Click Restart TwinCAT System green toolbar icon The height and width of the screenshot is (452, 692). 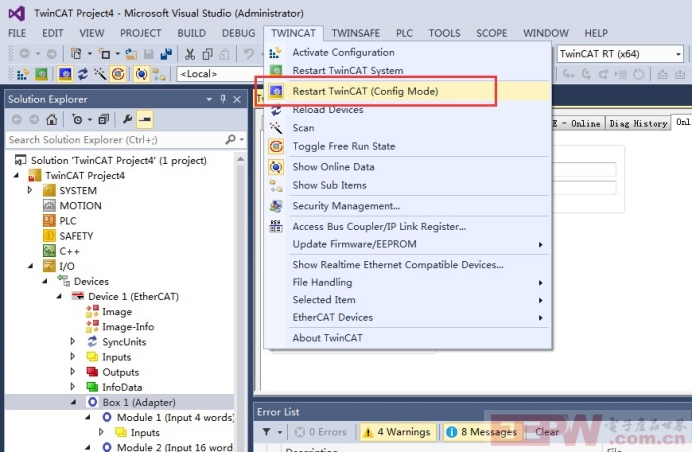click(41, 74)
